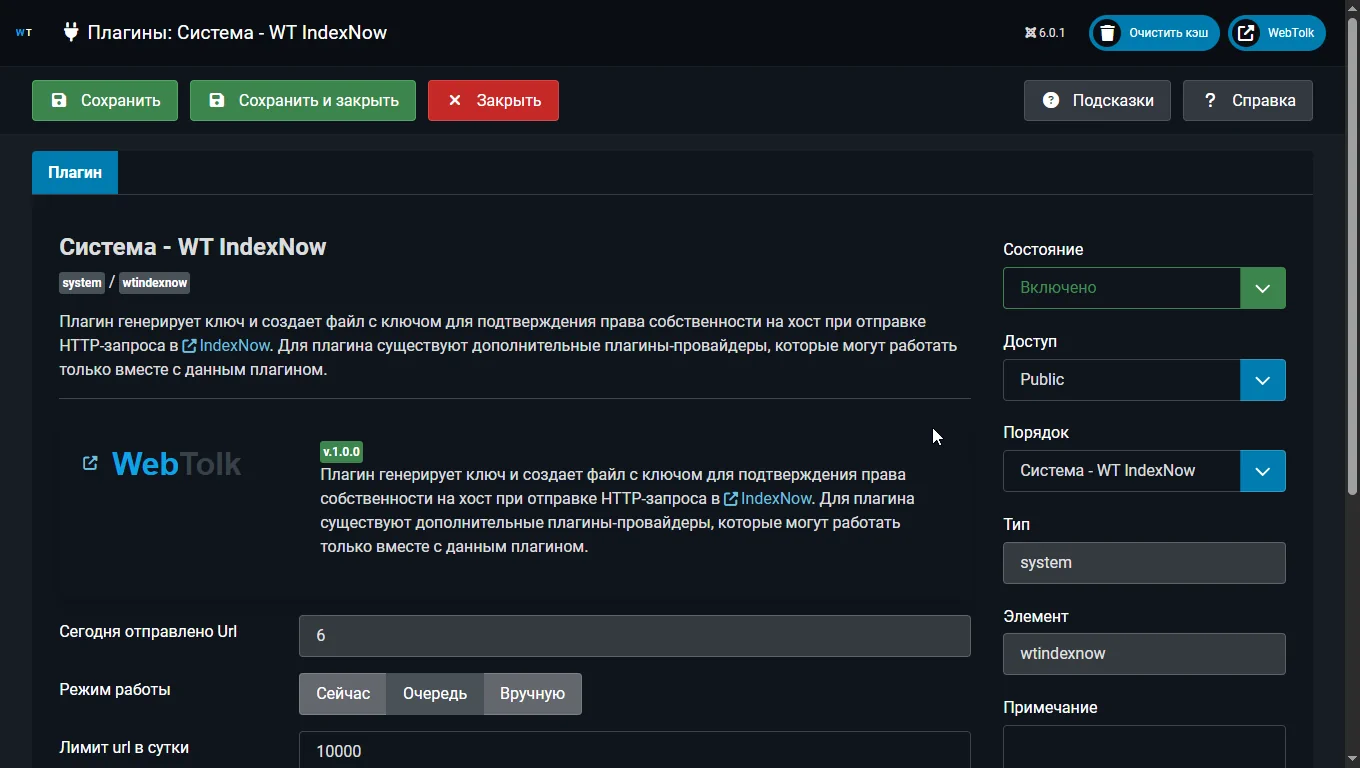
Task: Choose the Вручную working mode
Action: coord(532,694)
